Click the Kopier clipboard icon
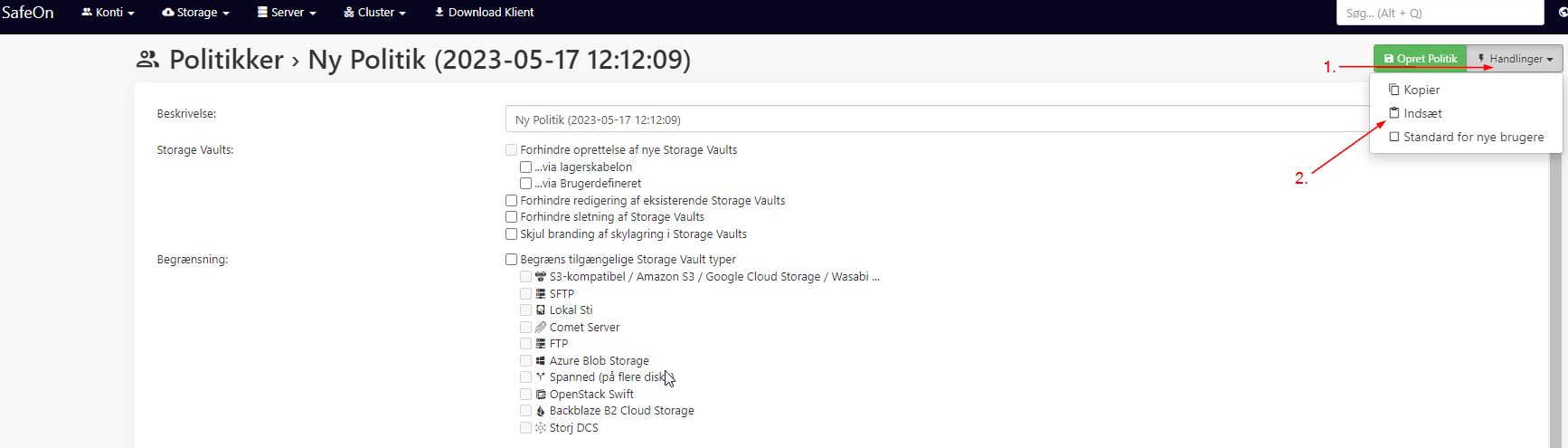This screenshot has width=1568, height=448. (x=1394, y=90)
